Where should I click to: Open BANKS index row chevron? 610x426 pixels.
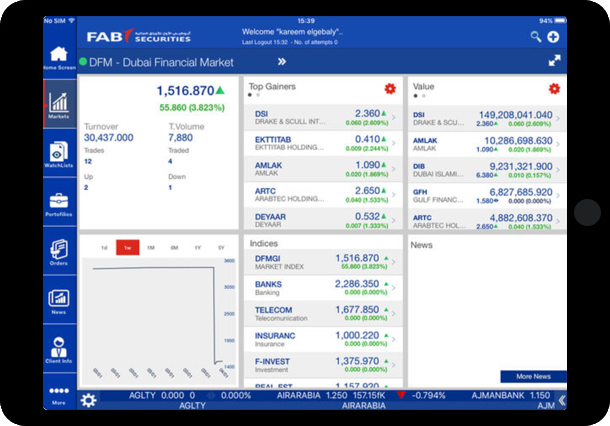tap(394, 288)
